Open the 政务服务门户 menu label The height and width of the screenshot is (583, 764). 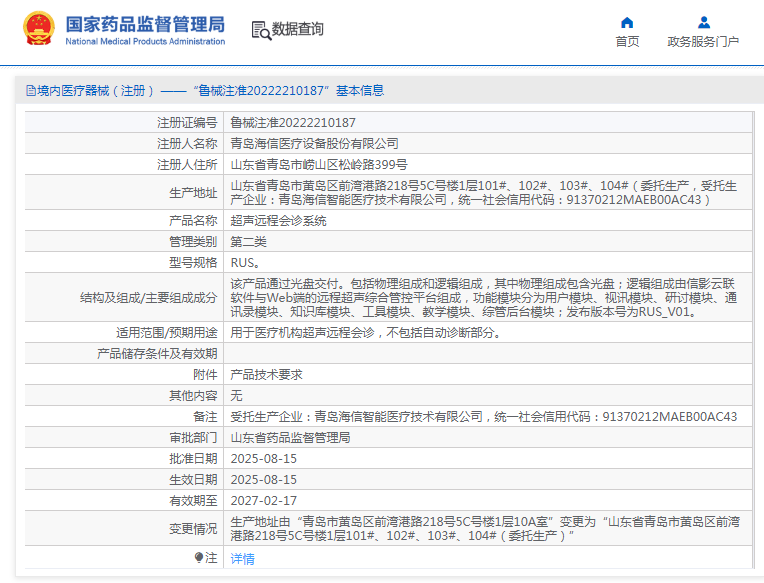click(703, 42)
